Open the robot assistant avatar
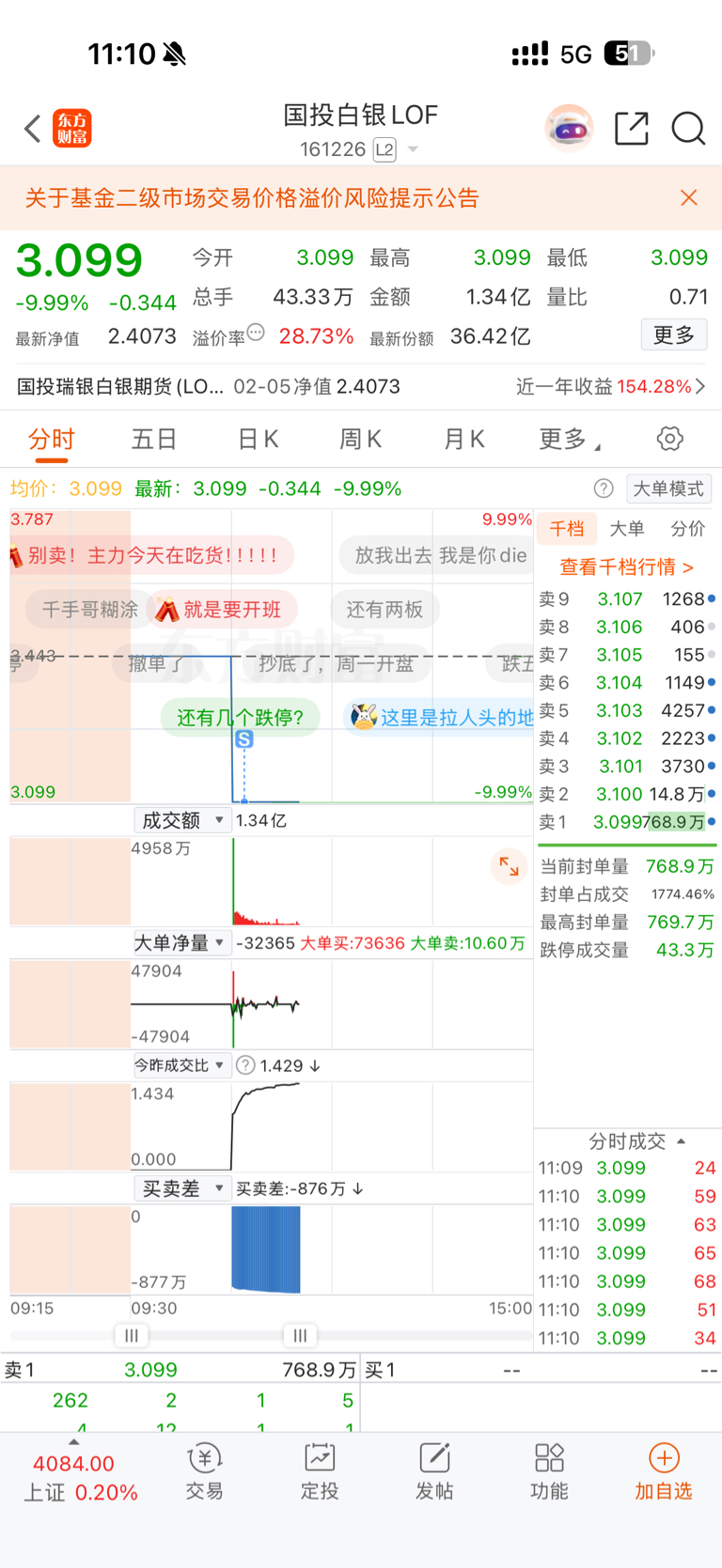The width and height of the screenshot is (722, 1568). 569,129
